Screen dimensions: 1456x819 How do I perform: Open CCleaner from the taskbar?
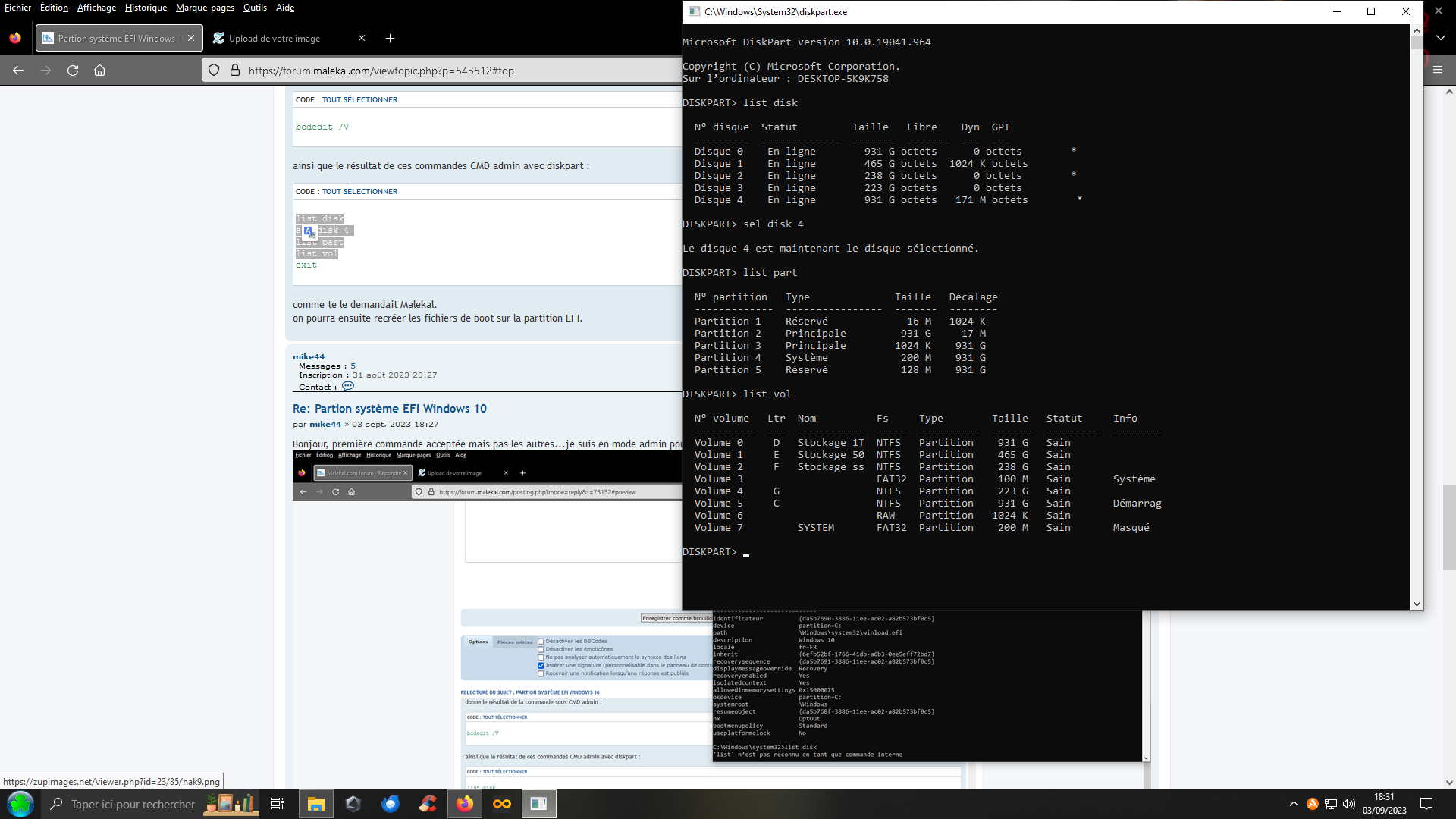point(428,804)
